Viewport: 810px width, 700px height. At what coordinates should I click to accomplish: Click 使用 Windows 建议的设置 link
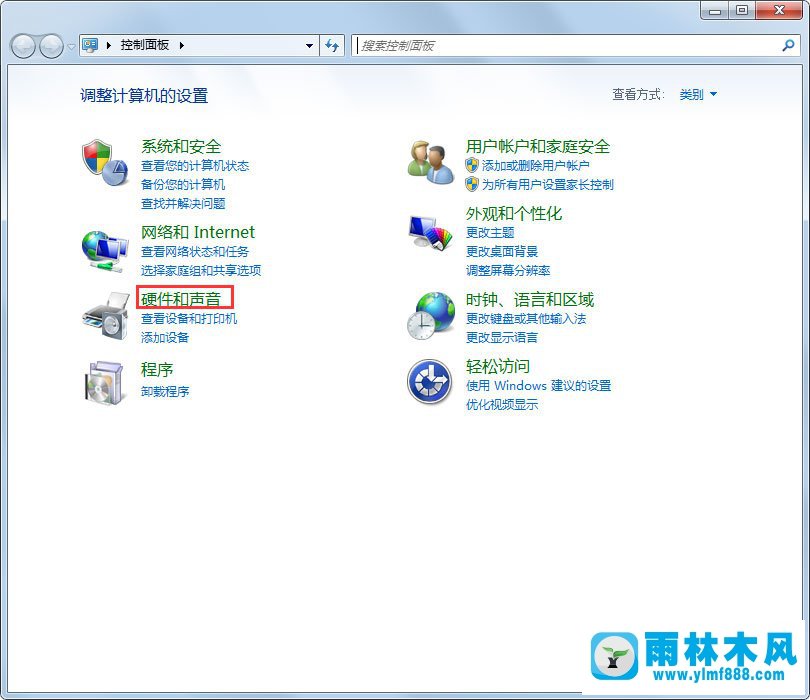click(538, 385)
